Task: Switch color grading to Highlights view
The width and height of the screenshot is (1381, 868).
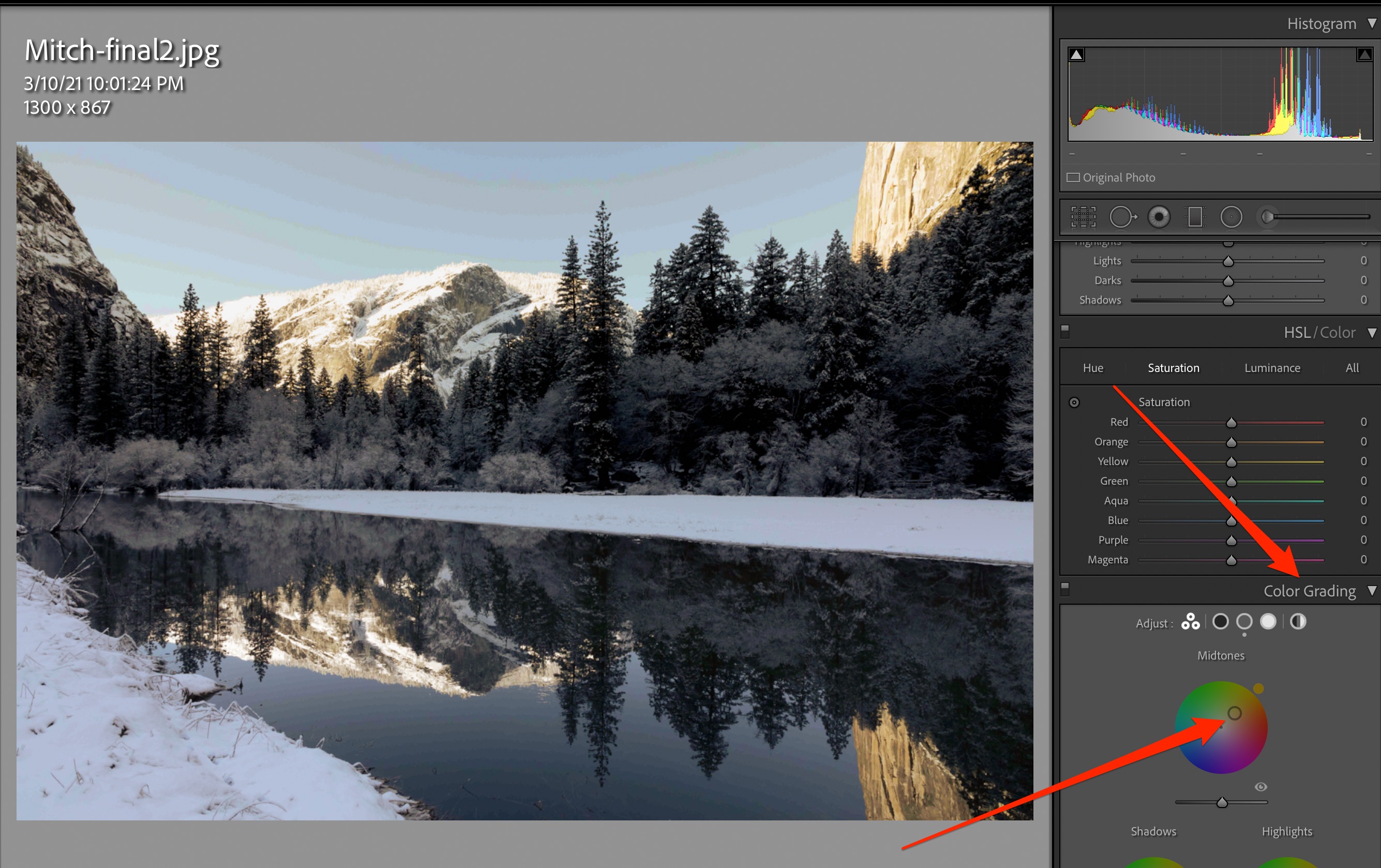Action: (1268, 622)
